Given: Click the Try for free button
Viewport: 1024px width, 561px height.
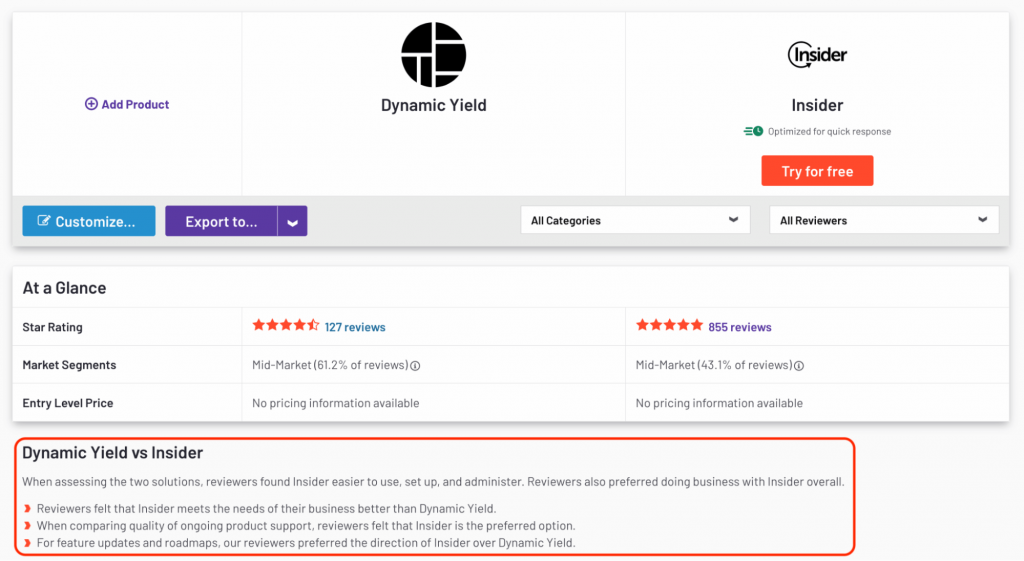Looking at the screenshot, I should click(x=817, y=171).
